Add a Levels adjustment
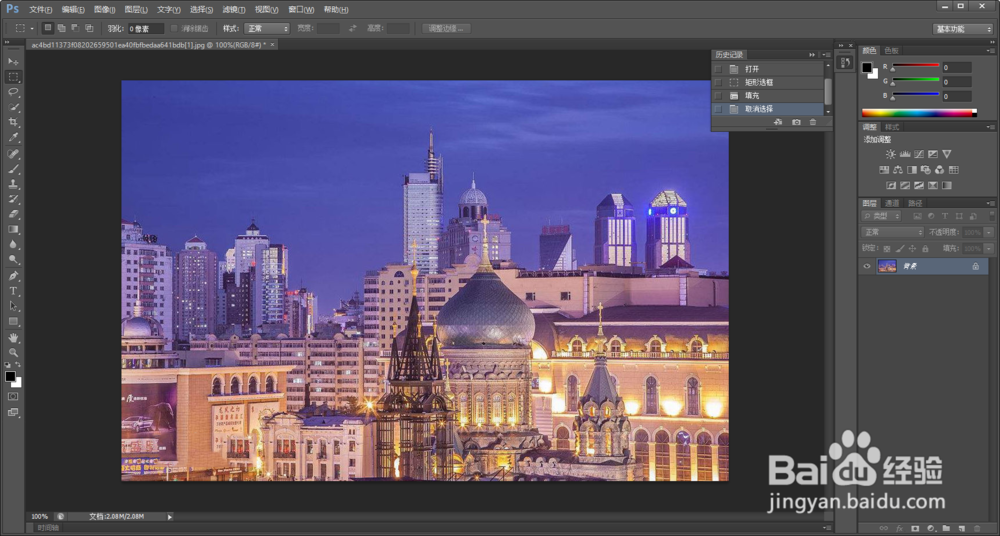Screen dimensions: 1000x536 (904, 154)
